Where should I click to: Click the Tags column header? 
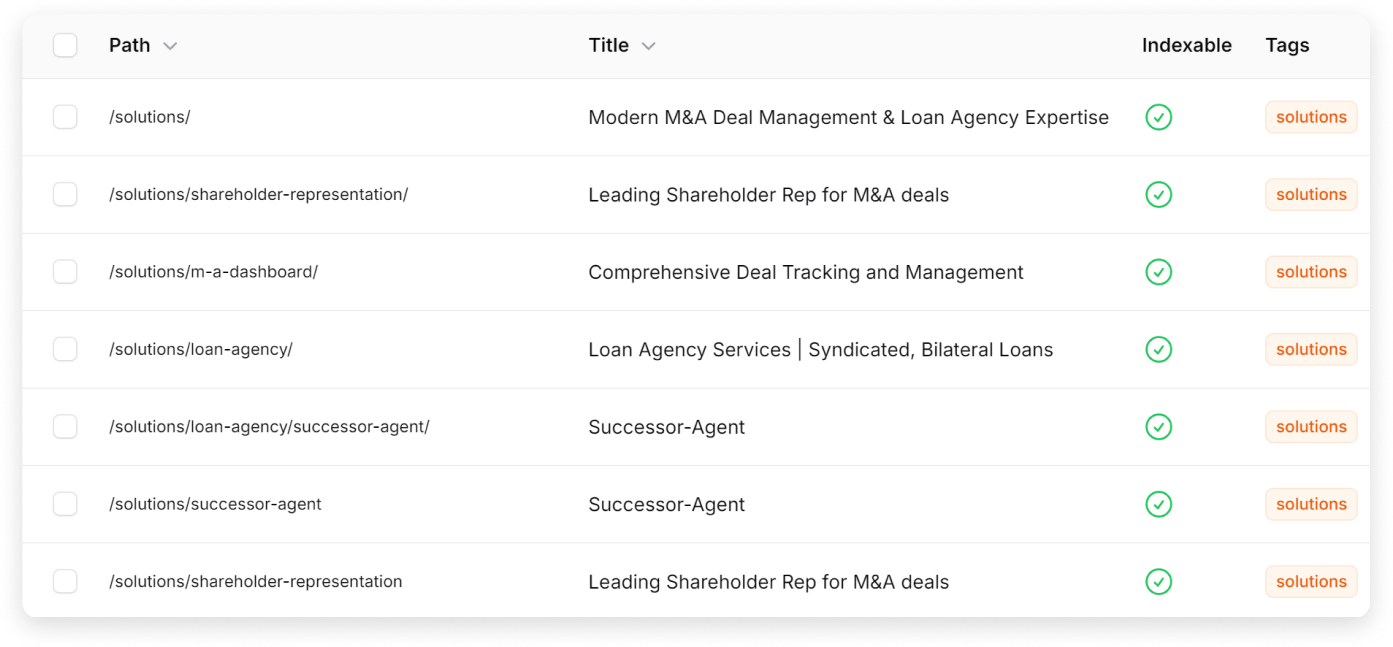(1287, 45)
